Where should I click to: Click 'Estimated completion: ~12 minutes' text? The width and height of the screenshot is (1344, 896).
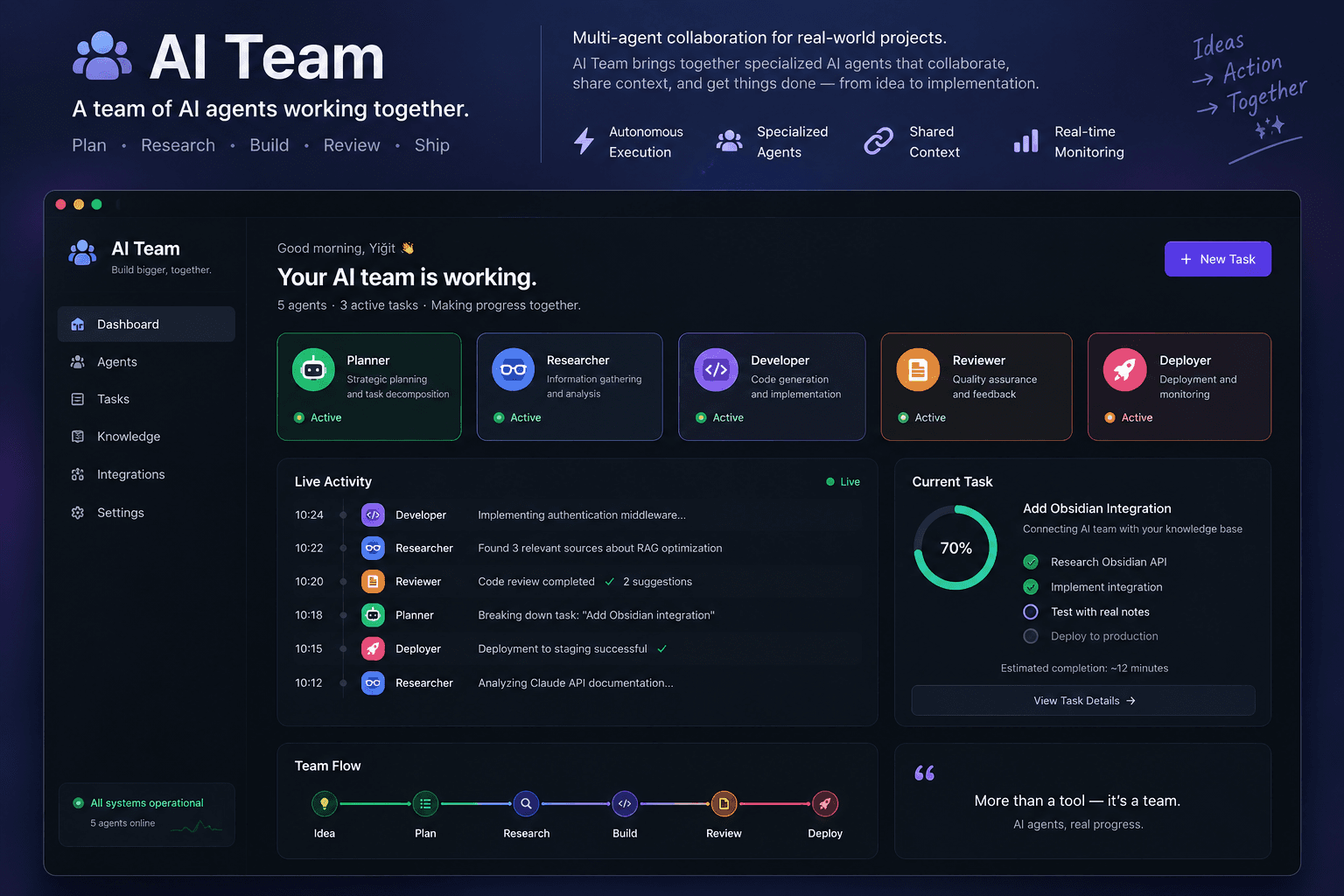1084,668
